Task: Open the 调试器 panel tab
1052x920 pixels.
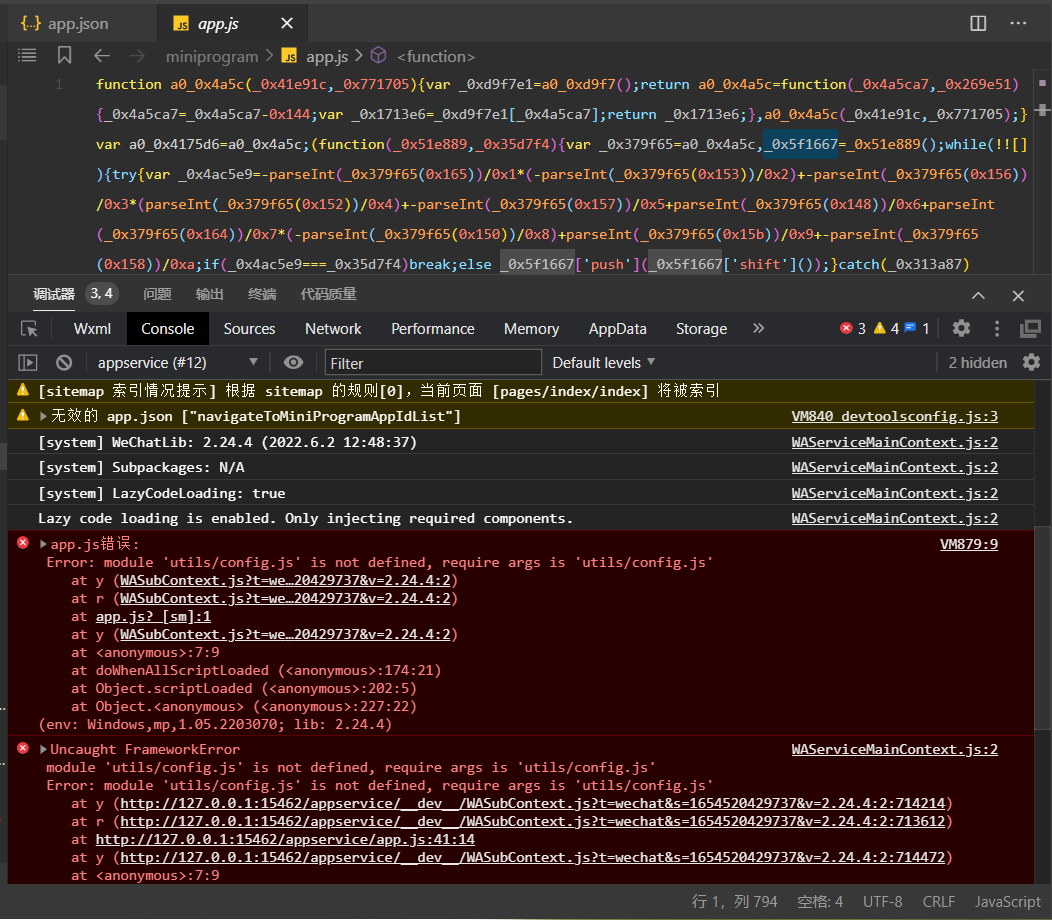Action: (54, 295)
